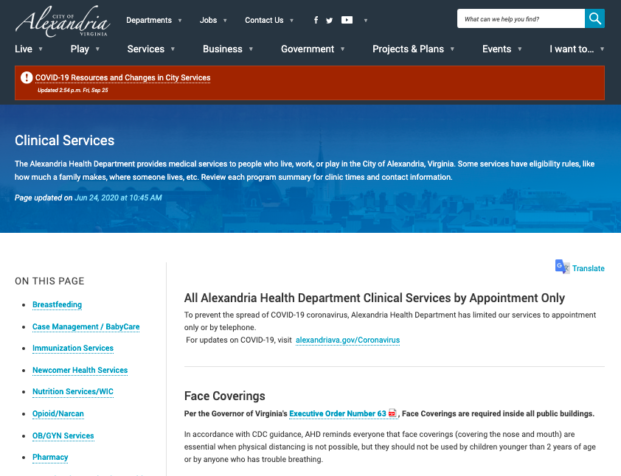Open COVID-19 Resources and Changes link
This screenshot has height=476, width=621.
pyautogui.click(x=122, y=77)
